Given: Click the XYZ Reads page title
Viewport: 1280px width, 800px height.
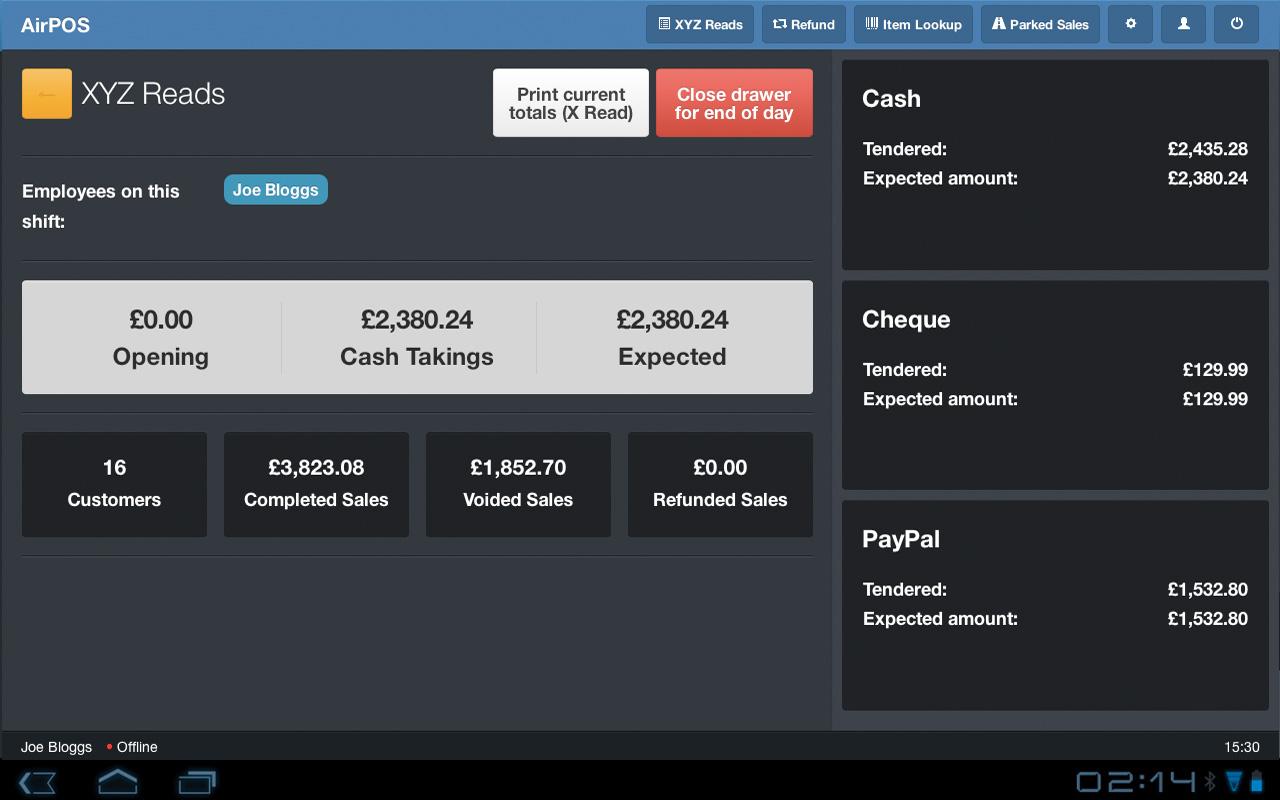Looking at the screenshot, I should (x=153, y=94).
